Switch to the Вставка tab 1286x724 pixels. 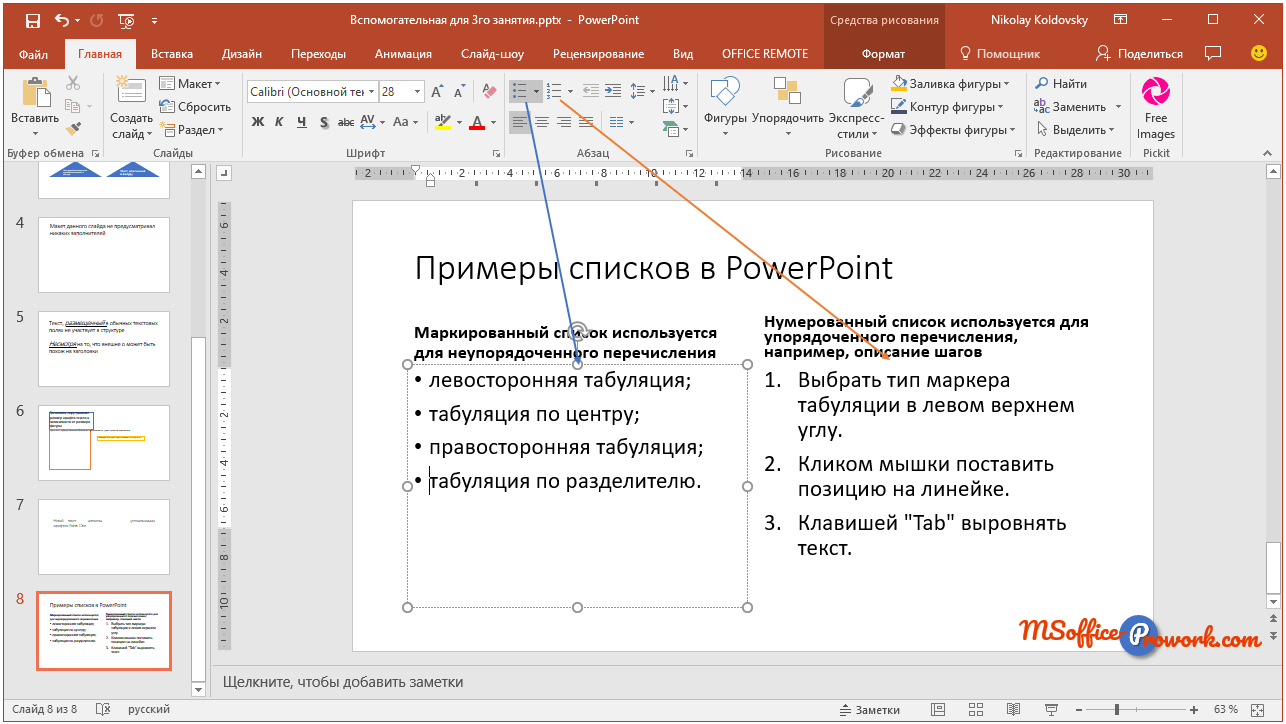point(172,54)
